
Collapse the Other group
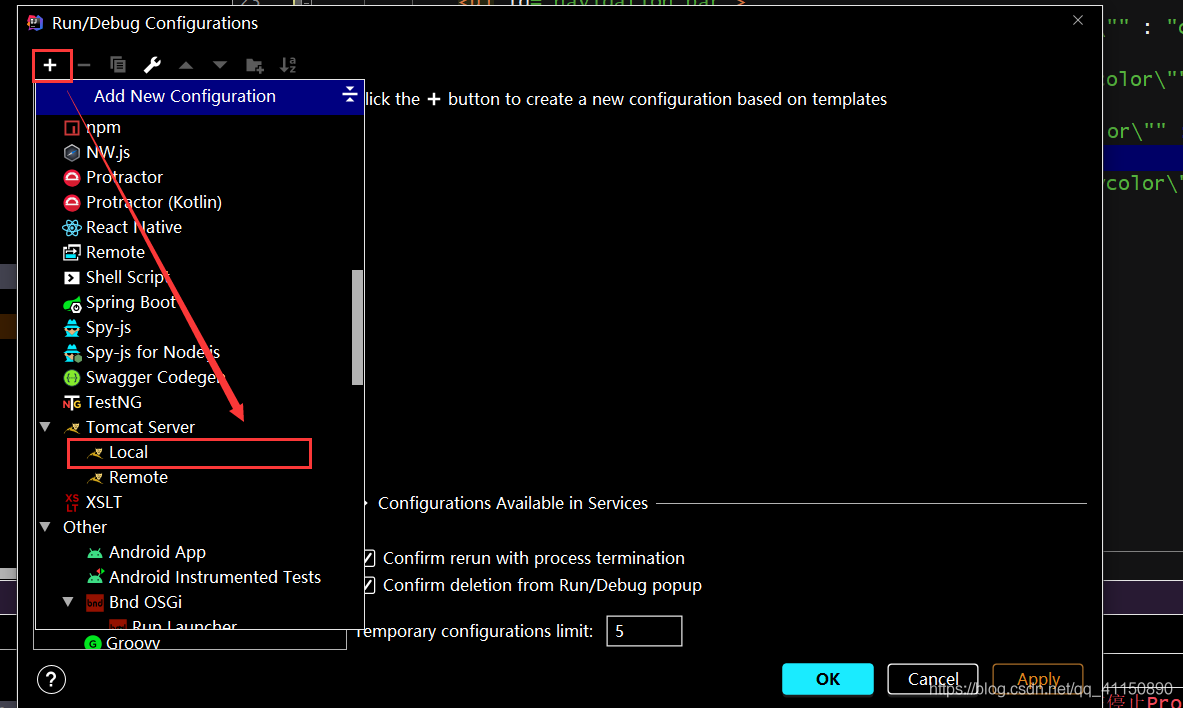[45, 527]
